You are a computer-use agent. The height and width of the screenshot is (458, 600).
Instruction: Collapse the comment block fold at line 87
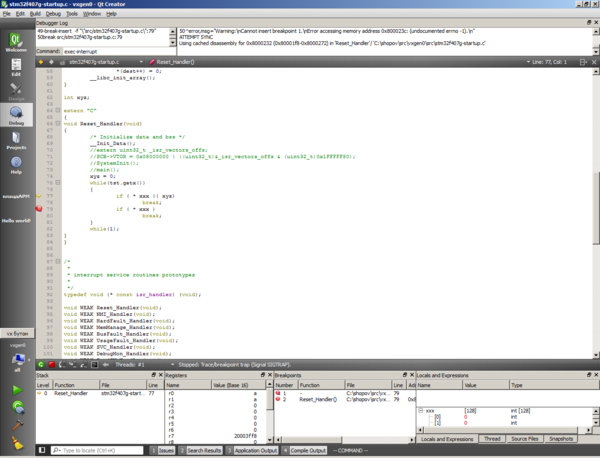(58, 261)
